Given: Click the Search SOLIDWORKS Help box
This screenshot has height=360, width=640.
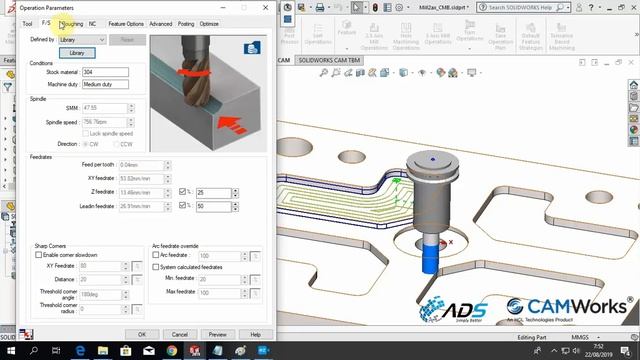Looking at the screenshot, I should [x=523, y=7].
